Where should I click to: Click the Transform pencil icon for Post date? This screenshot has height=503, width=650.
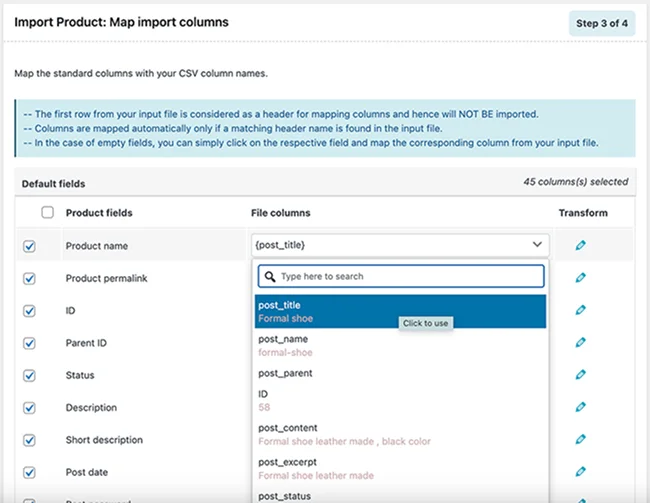pos(580,472)
